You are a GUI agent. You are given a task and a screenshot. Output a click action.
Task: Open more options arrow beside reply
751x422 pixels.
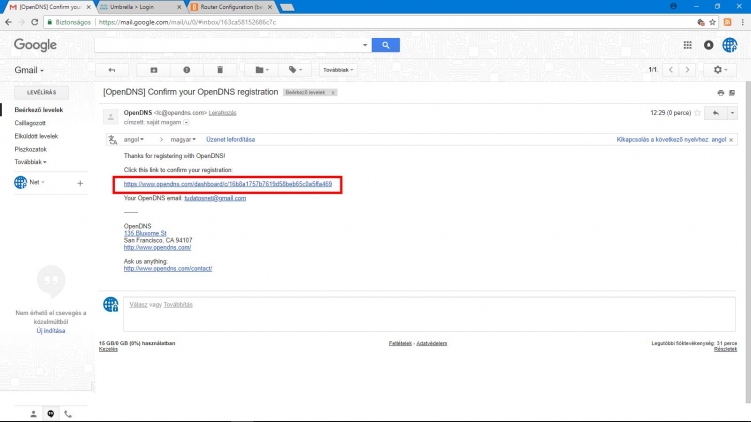(732, 113)
